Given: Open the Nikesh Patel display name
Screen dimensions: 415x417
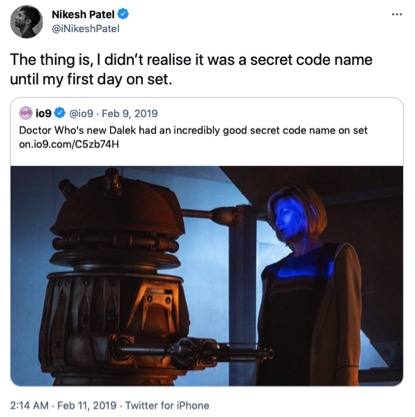Looking at the screenshot, I should tap(83, 14).
